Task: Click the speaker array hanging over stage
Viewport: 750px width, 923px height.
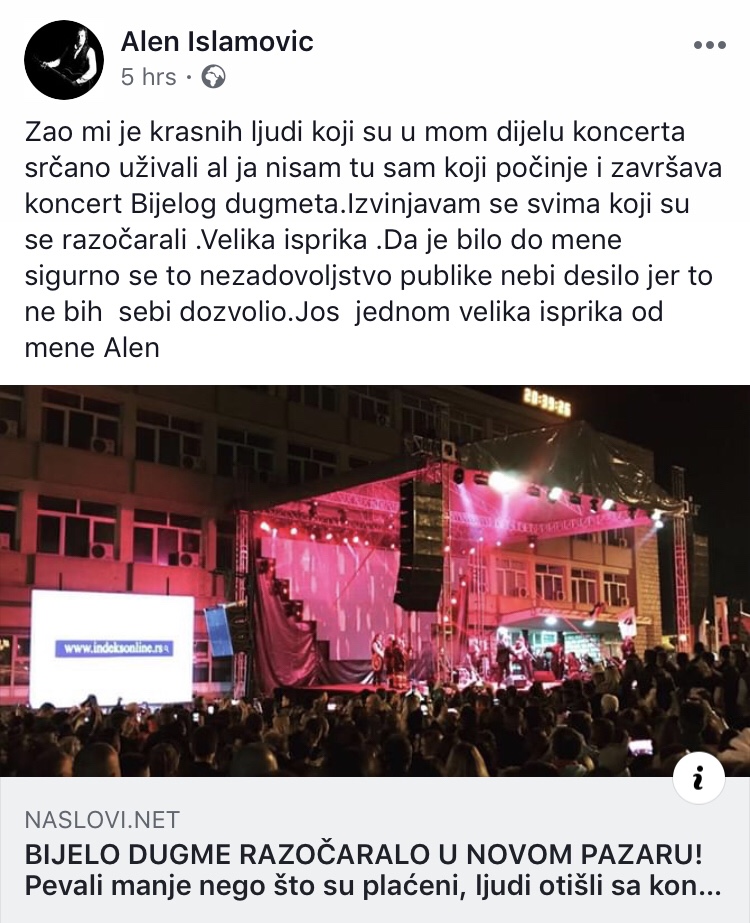Action: click(x=420, y=544)
